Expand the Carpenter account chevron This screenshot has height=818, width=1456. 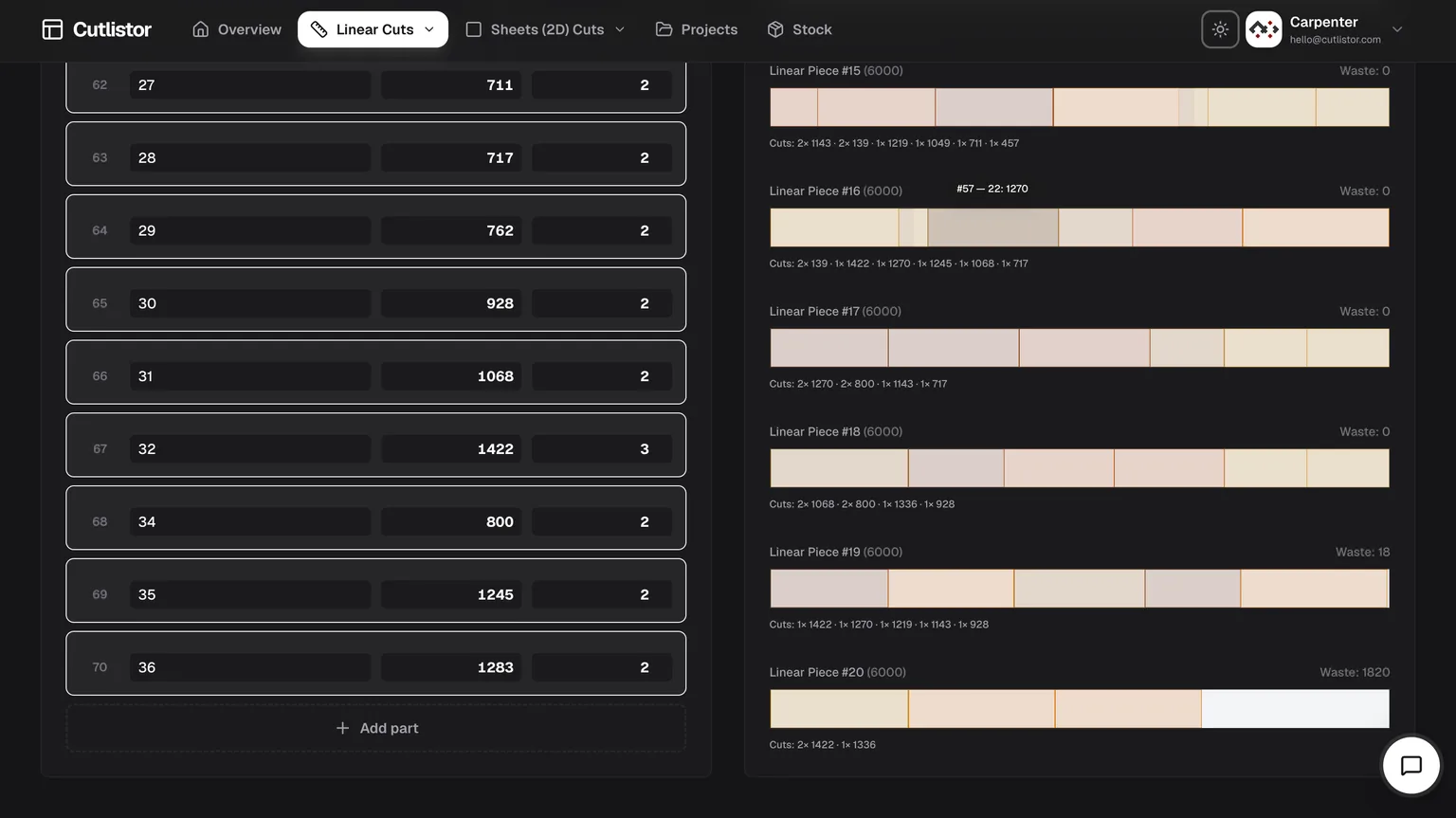pos(1397,29)
